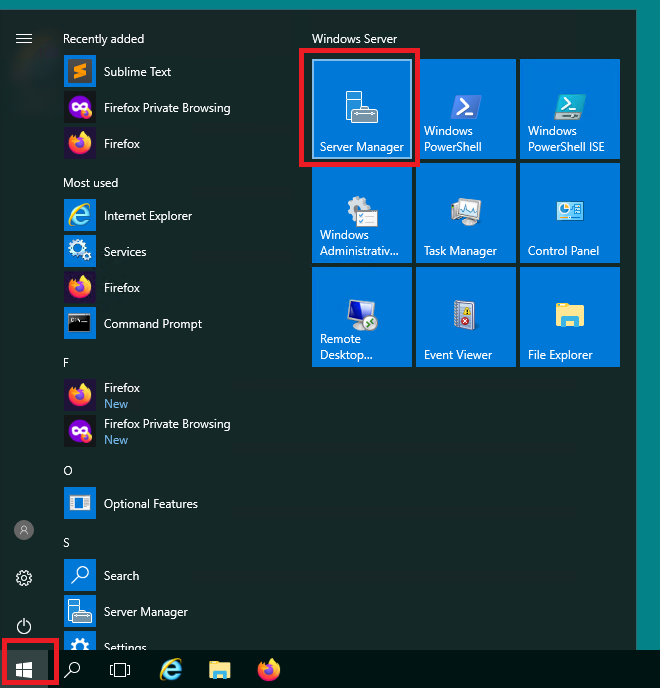Click the letter O section header
This screenshot has width=660, height=688.
[x=68, y=470]
